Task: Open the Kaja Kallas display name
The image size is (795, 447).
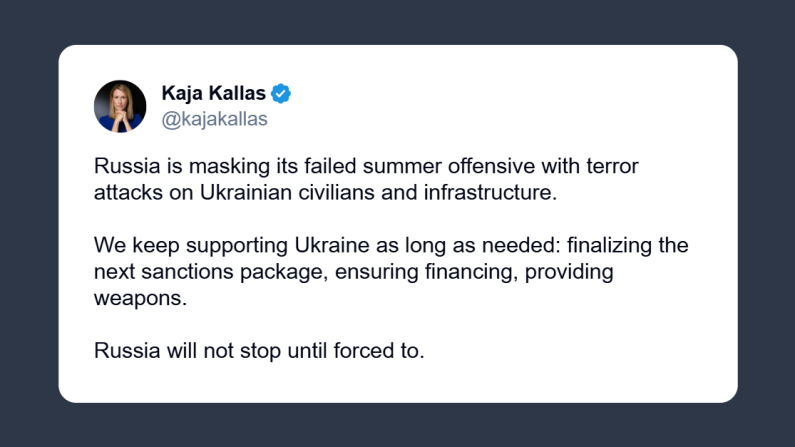Action: pyautogui.click(x=213, y=94)
